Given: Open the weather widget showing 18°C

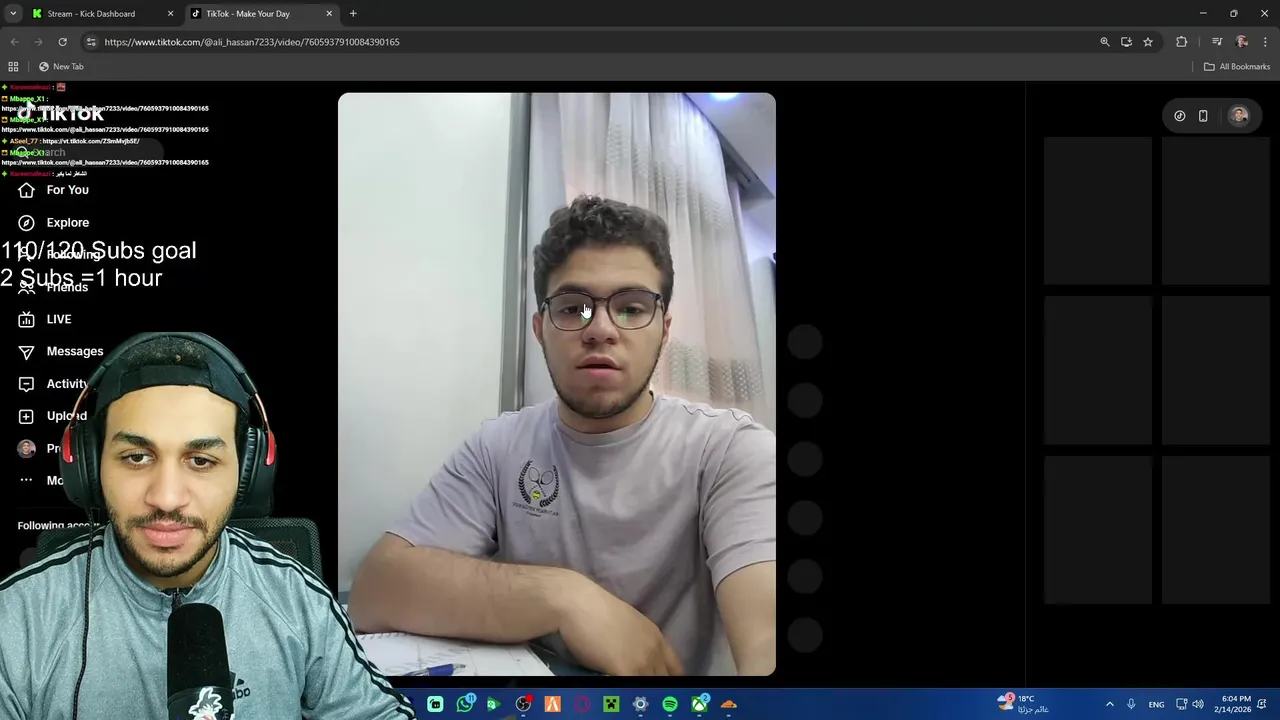Looking at the screenshot, I should coord(1023,704).
